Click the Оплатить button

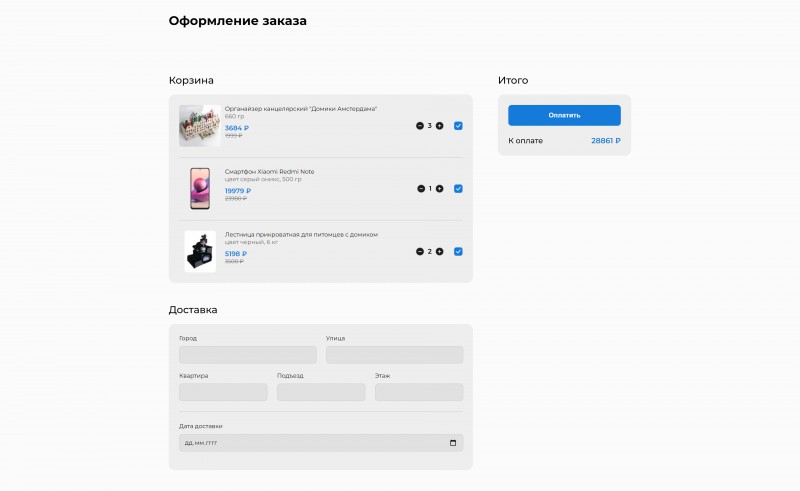(564, 115)
